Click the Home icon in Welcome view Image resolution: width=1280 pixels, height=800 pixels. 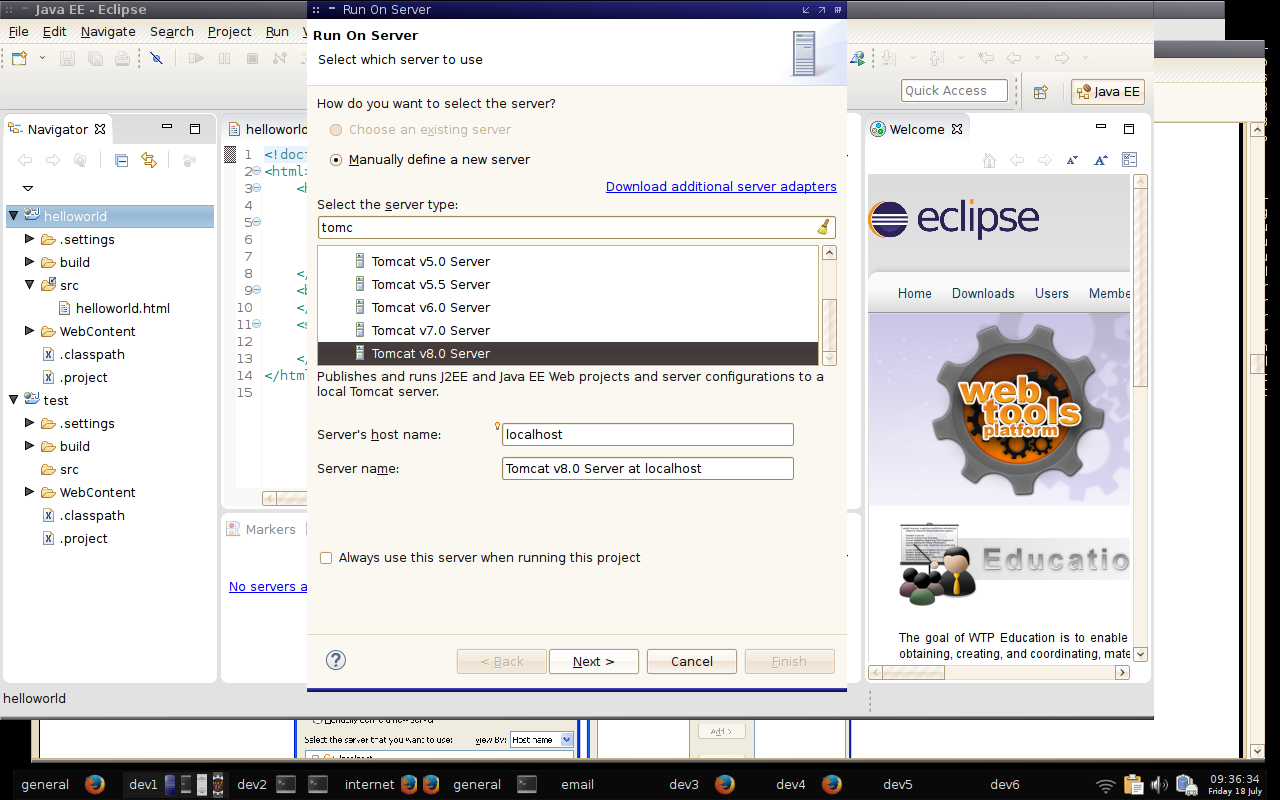989,160
